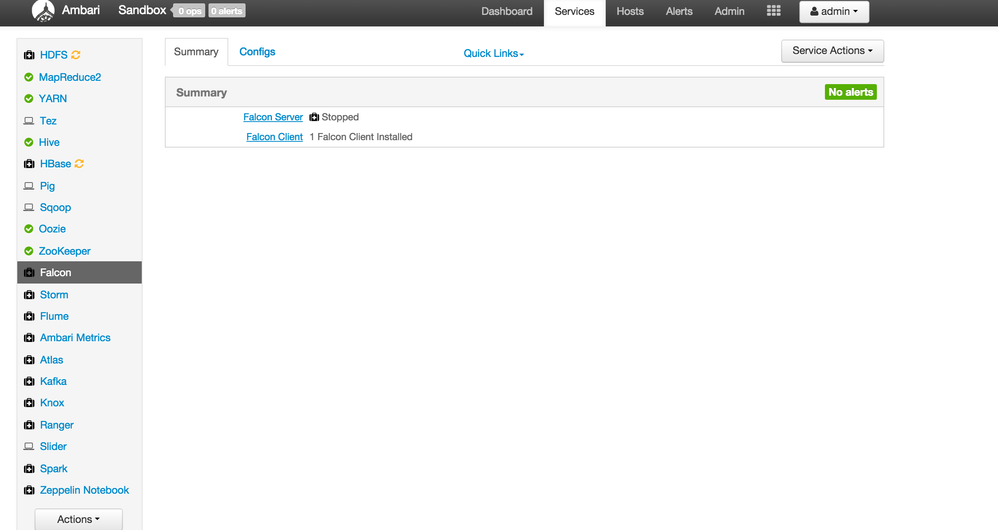
Task: Select the Kafka service
Action: click(x=53, y=381)
